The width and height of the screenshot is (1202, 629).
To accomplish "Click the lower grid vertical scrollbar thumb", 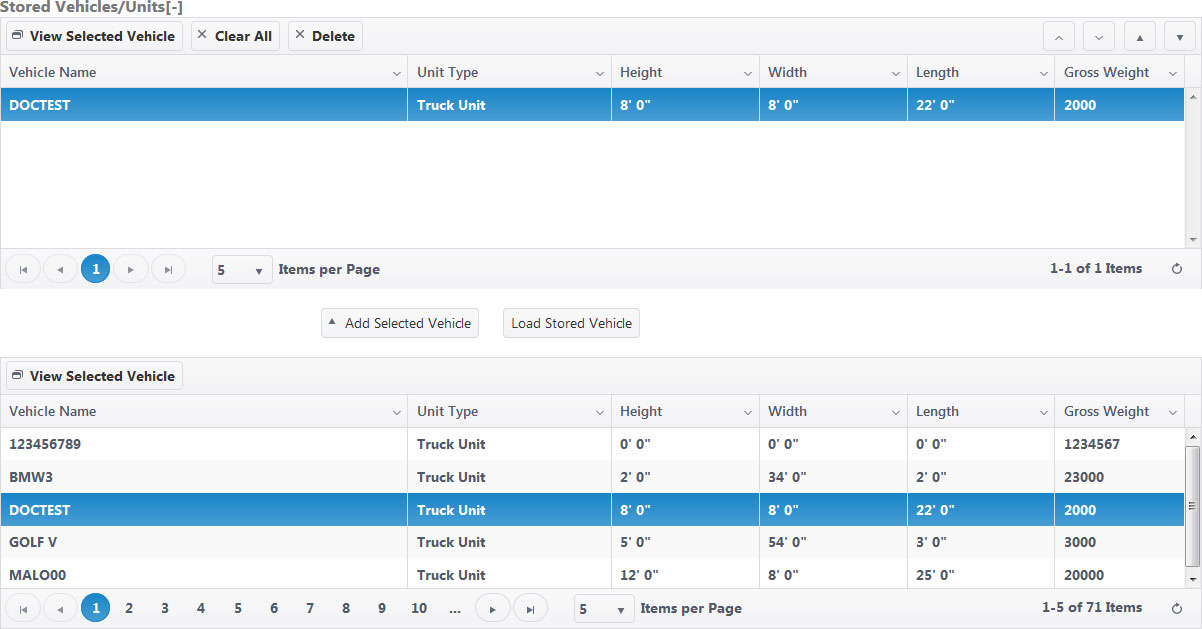I will coord(1192,506).
